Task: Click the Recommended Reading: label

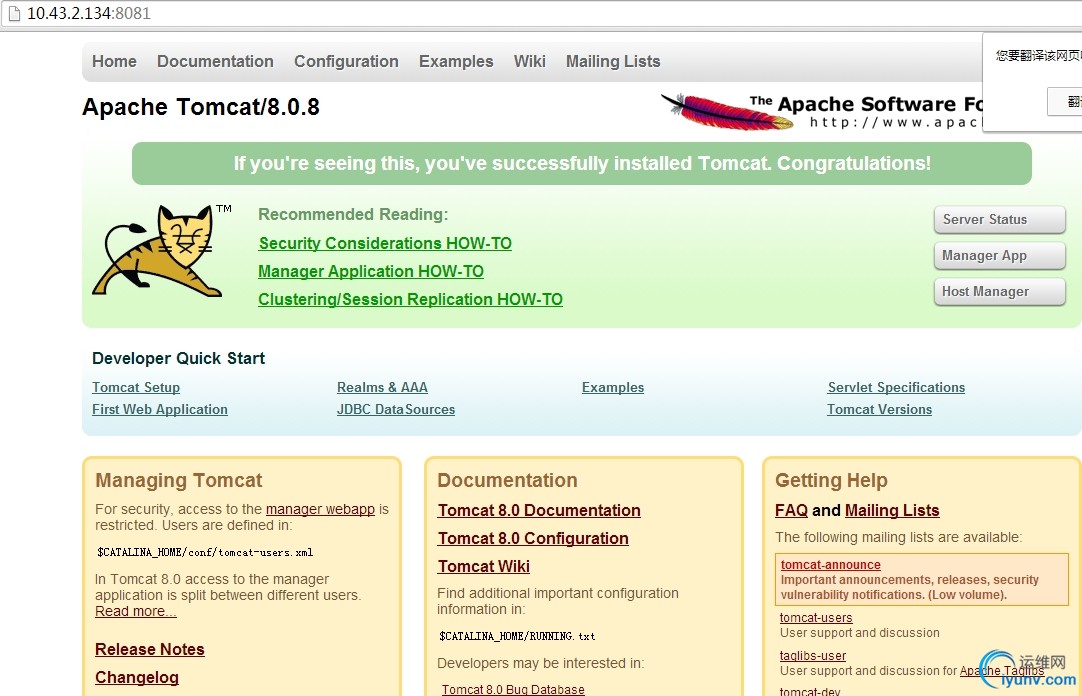Action: [353, 215]
